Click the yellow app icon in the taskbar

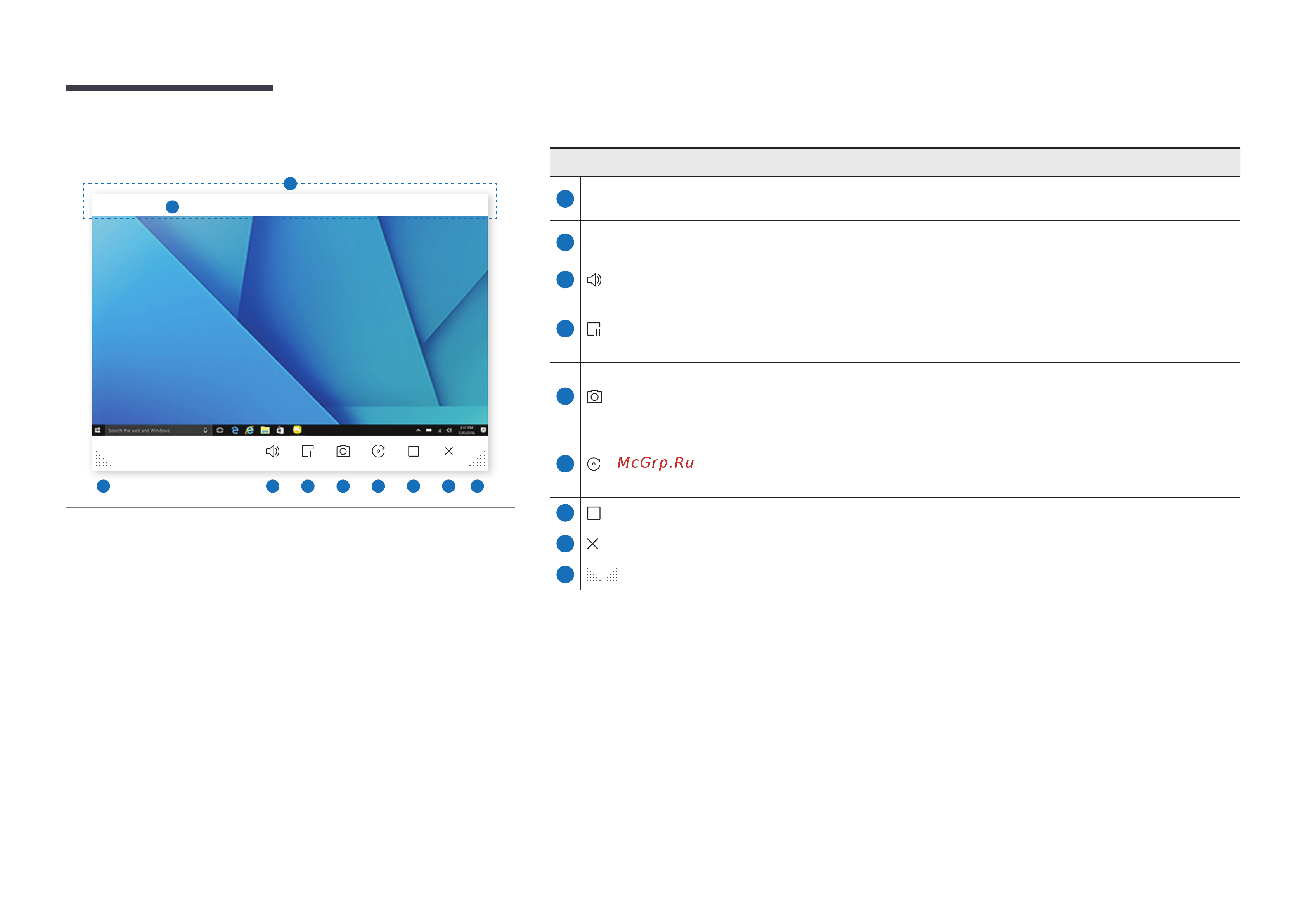297,429
